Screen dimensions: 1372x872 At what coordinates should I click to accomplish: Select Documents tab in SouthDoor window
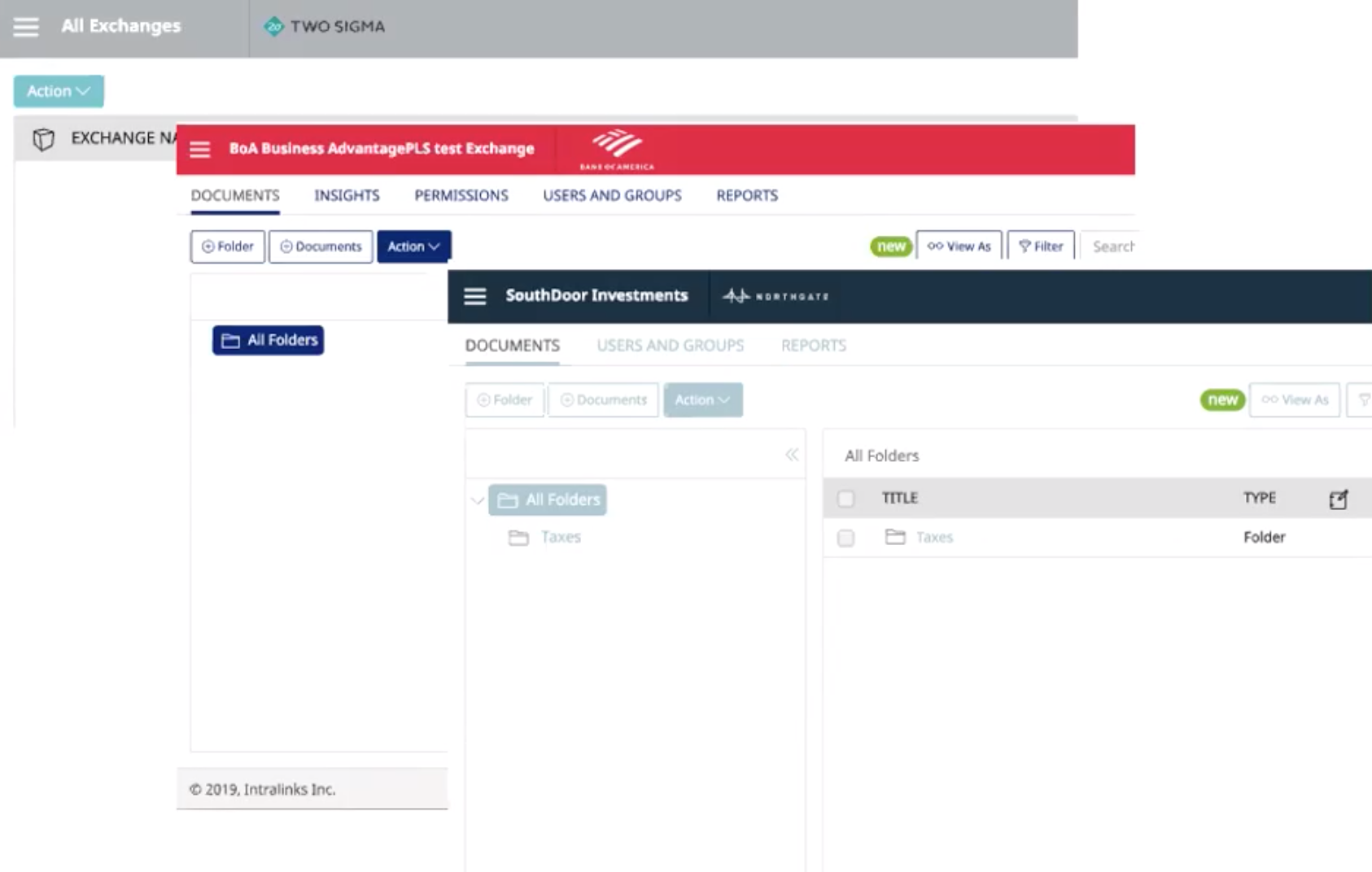[x=513, y=346]
